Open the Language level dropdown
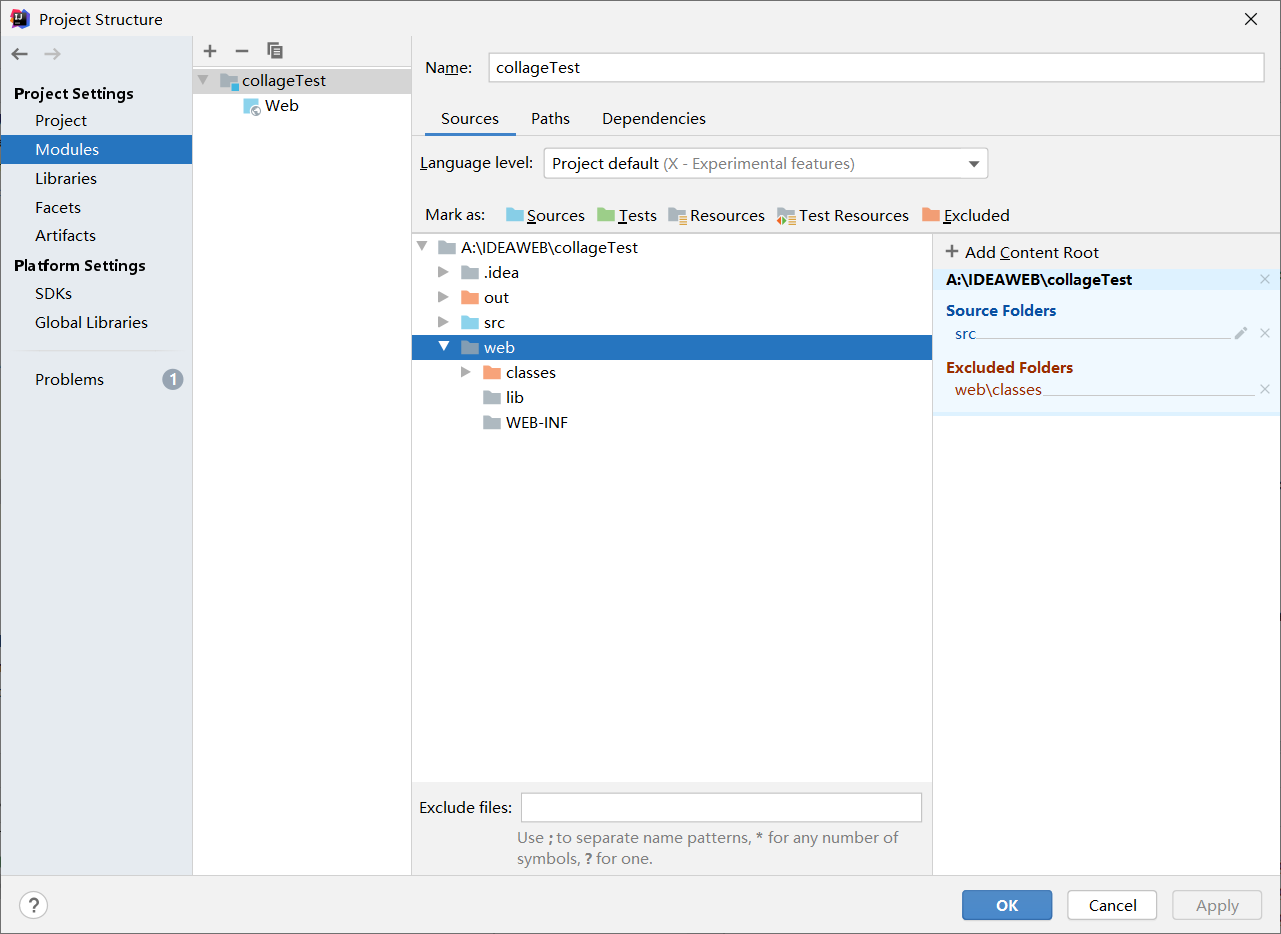 tap(766, 163)
